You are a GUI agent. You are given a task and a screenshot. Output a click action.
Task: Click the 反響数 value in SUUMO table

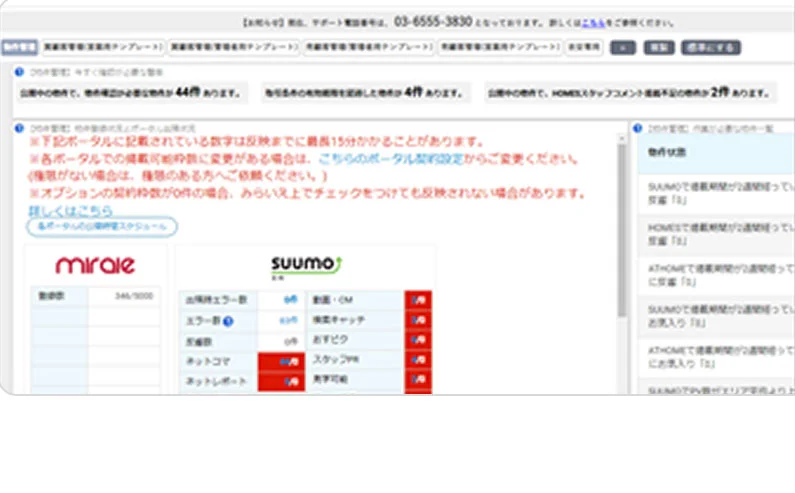coord(291,342)
